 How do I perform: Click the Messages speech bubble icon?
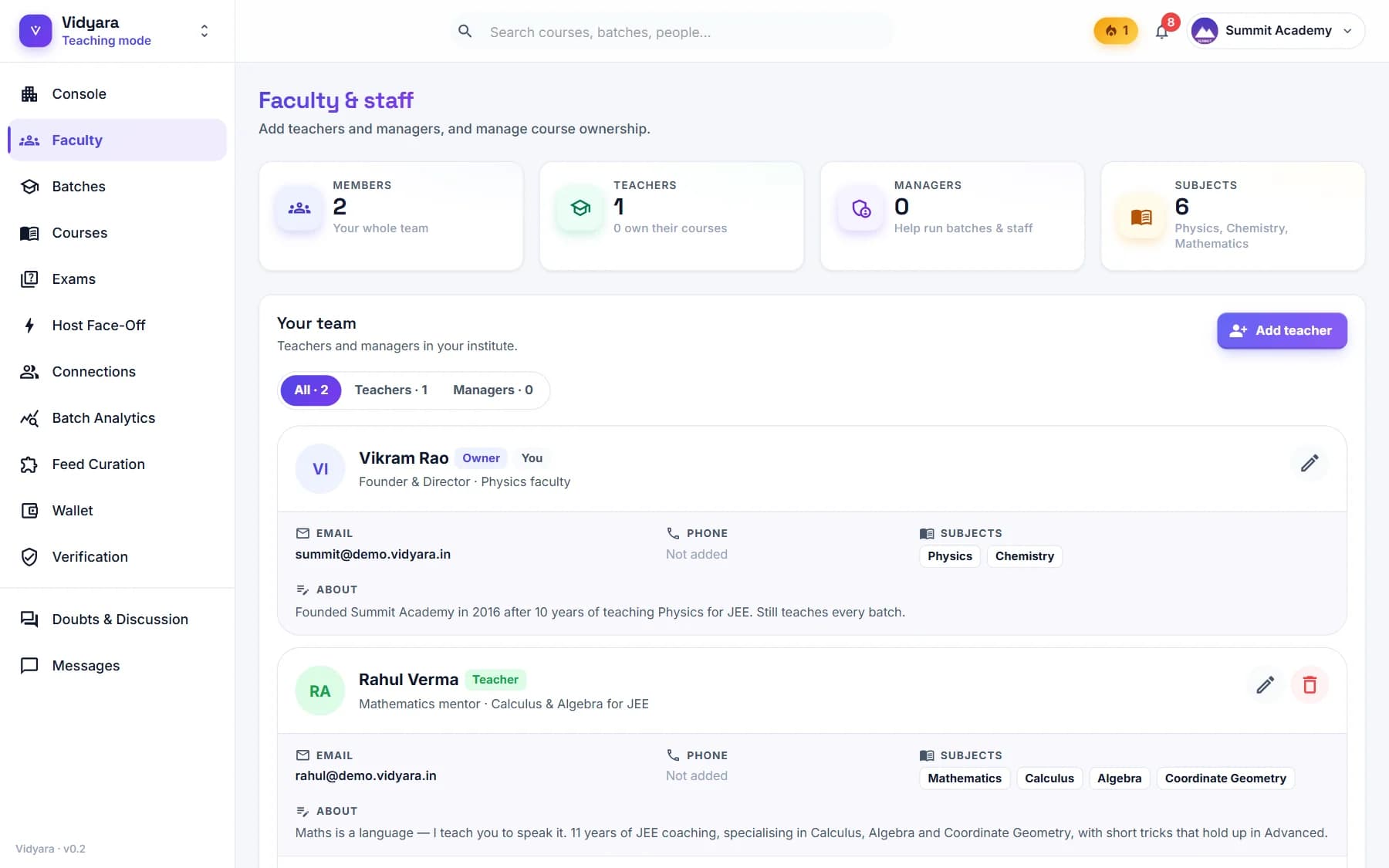click(x=29, y=666)
